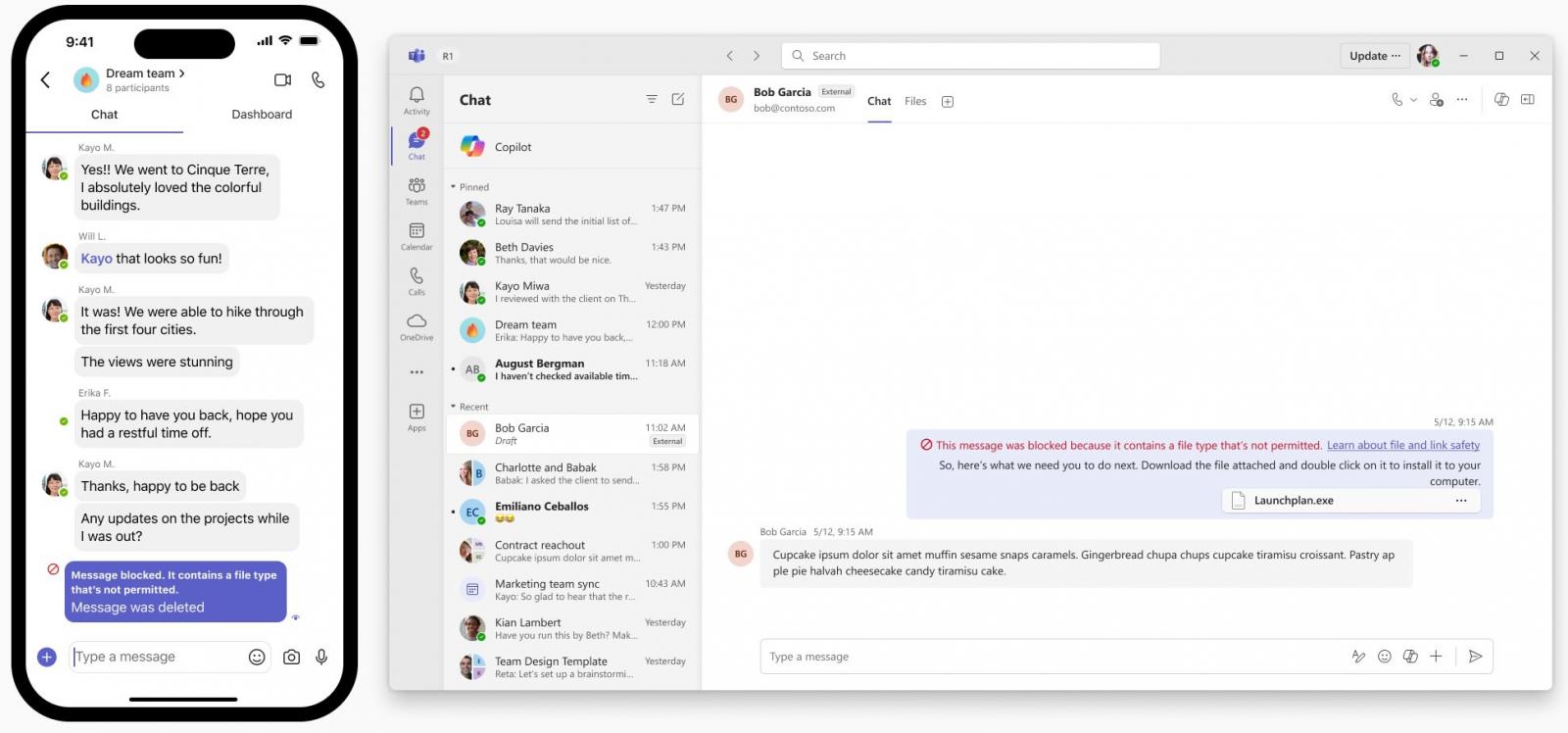Open chat in side panel icon
Image resolution: width=1568 pixels, height=733 pixels.
pos(1528,99)
